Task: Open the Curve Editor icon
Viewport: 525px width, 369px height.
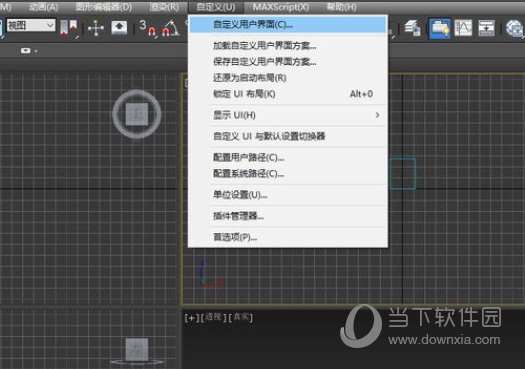Action: (x=463, y=28)
